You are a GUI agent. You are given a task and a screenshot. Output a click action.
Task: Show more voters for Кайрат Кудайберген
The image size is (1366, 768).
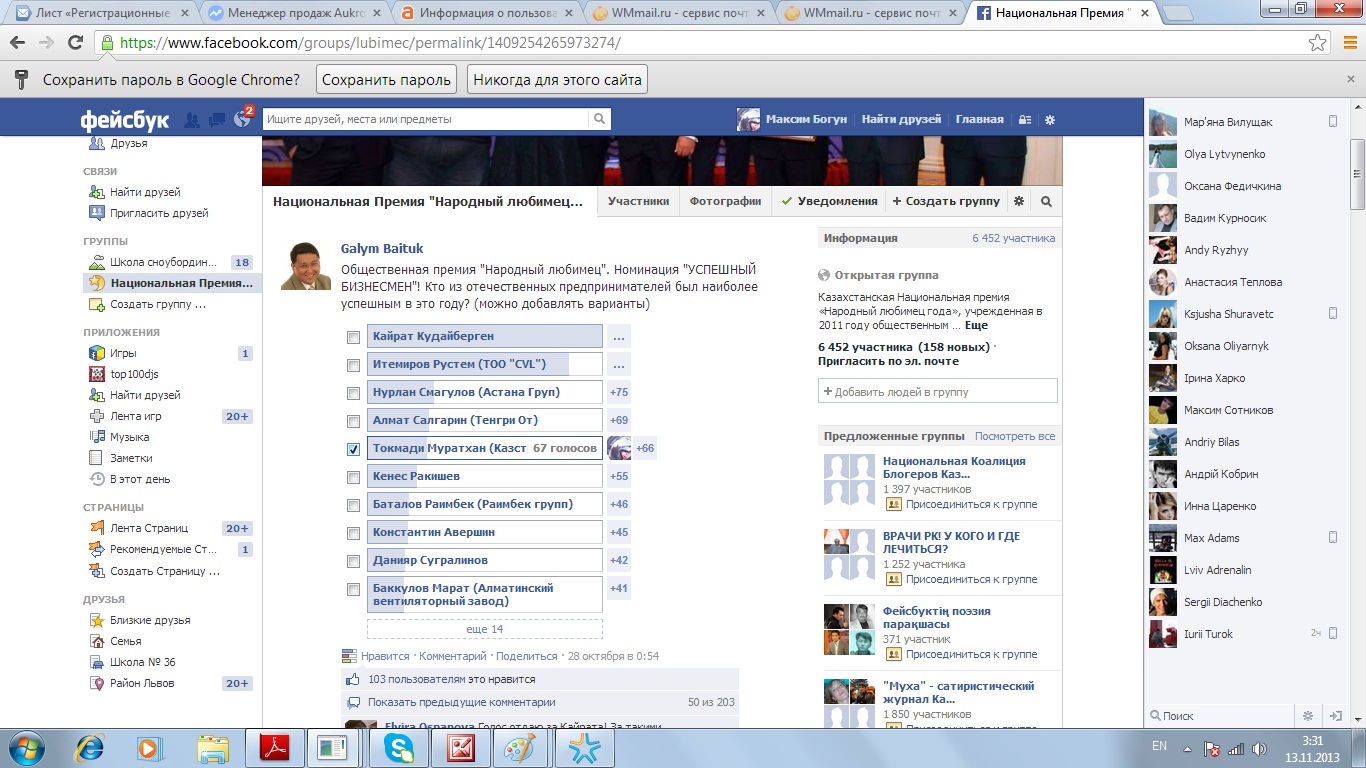(619, 336)
